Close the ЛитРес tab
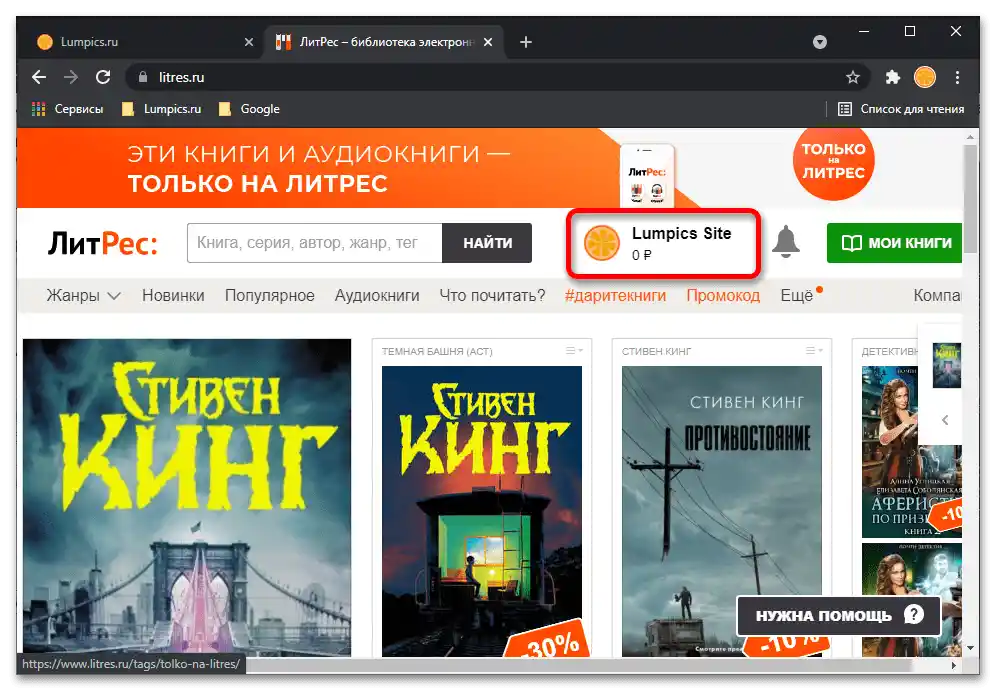Image resolution: width=996 pixels, height=691 pixels. (x=487, y=42)
